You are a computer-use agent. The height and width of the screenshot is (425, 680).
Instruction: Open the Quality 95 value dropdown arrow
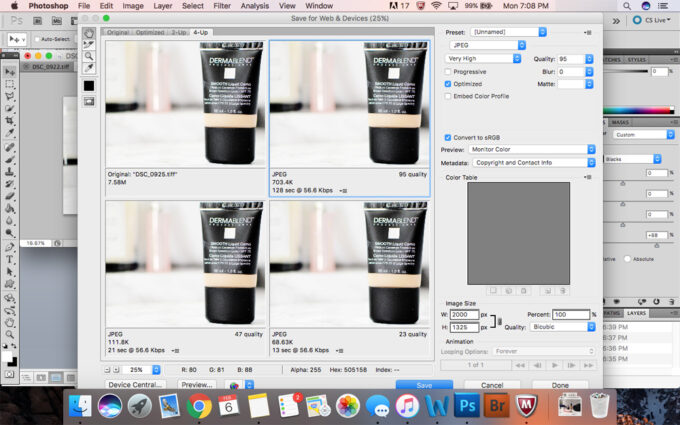pyautogui.click(x=589, y=59)
